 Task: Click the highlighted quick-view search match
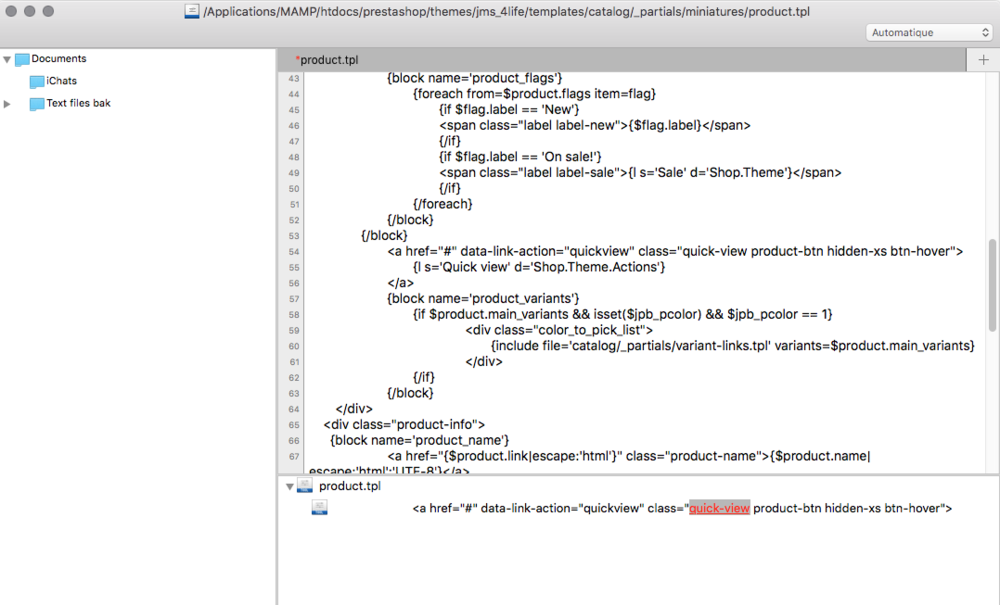pos(719,508)
